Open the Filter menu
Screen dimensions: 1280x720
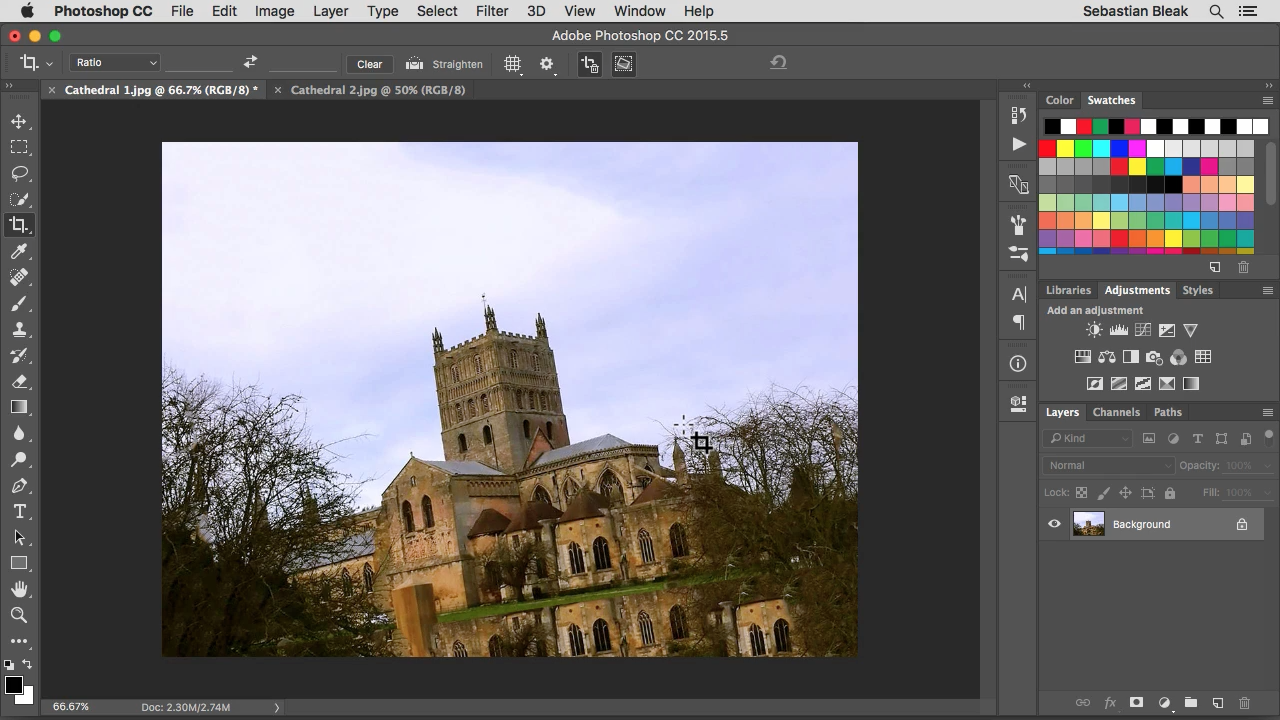point(491,11)
